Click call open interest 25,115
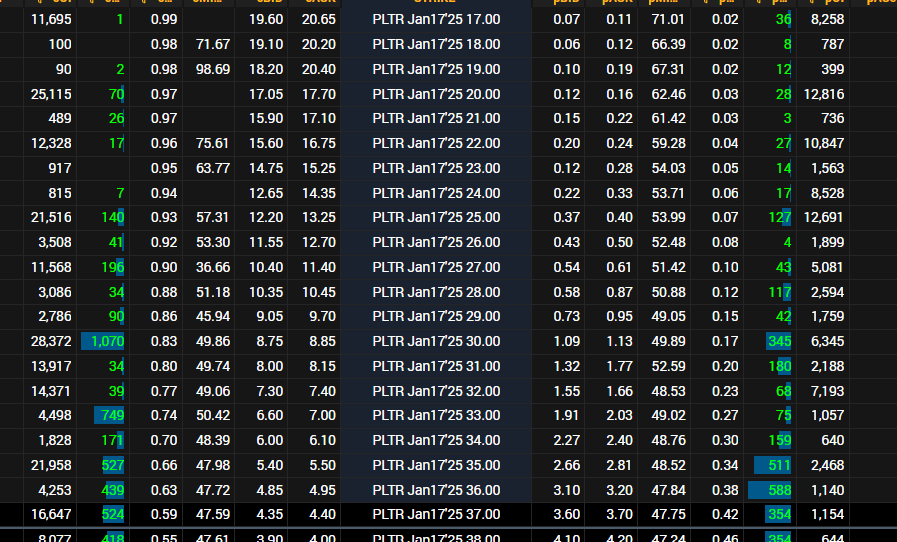Image resolution: width=897 pixels, height=542 pixels. (51, 94)
